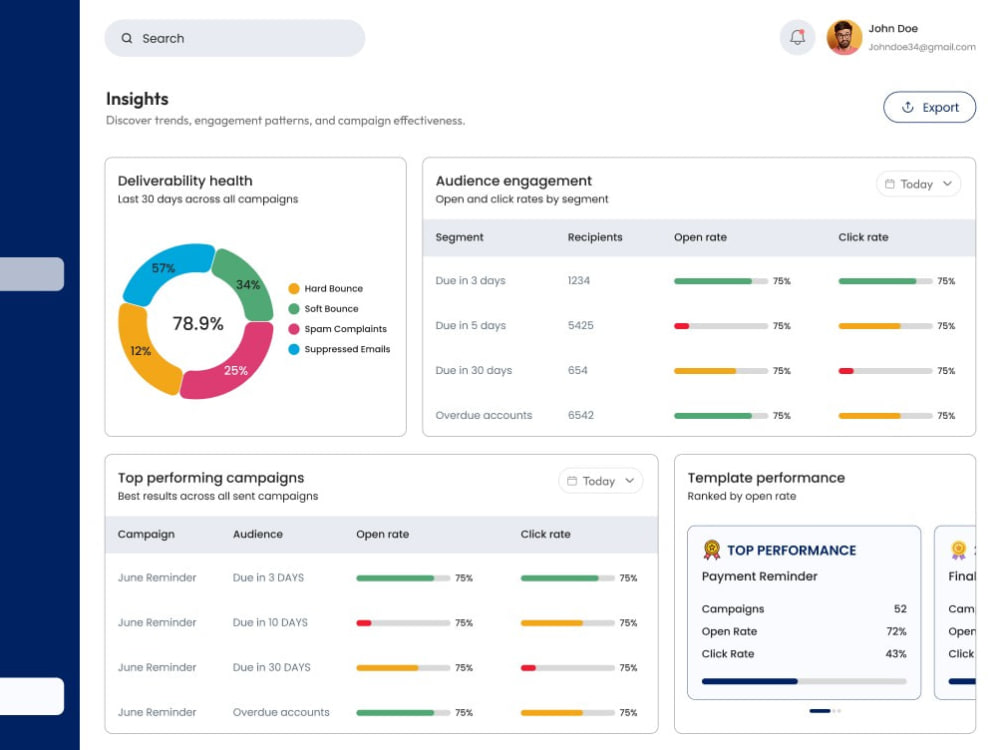This screenshot has width=1000, height=750.
Task: Click the Hard Bounce legend dot
Action: click(x=294, y=288)
